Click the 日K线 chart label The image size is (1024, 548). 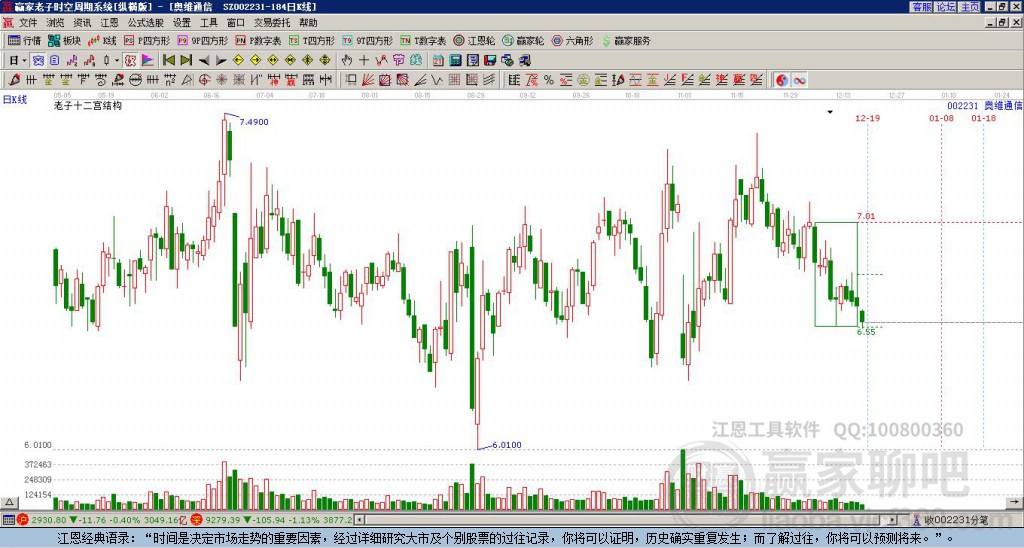tap(15, 99)
